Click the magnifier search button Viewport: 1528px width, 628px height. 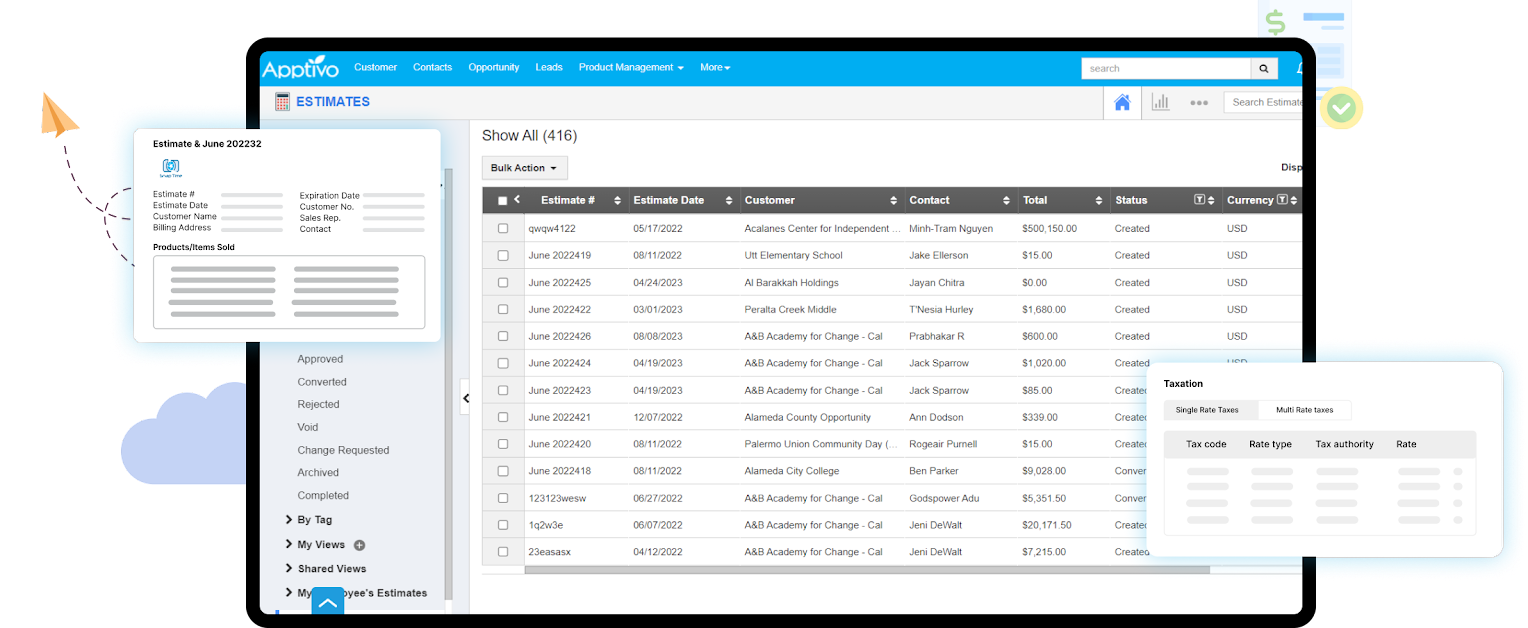[x=1264, y=68]
